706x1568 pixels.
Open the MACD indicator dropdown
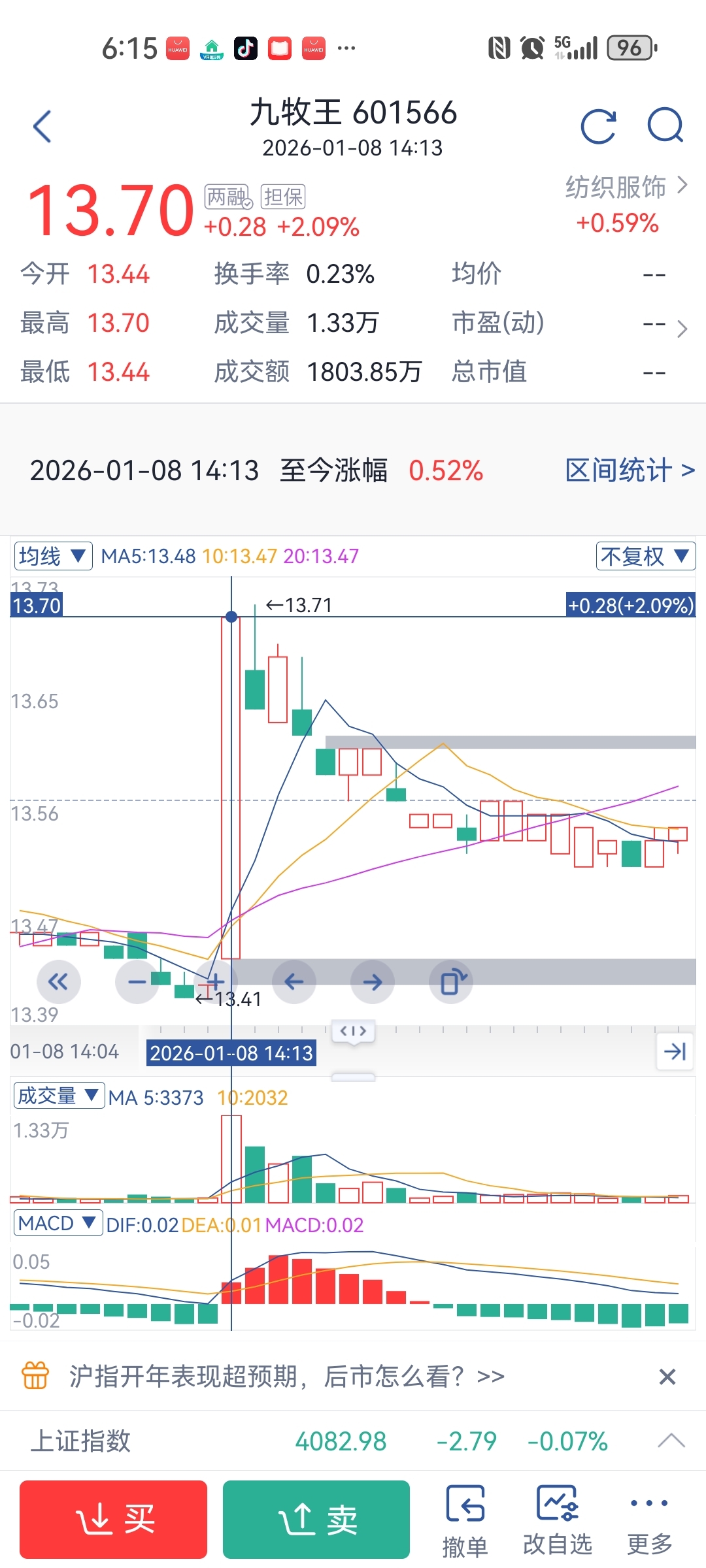pyautogui.click(x=58, y=1223)
